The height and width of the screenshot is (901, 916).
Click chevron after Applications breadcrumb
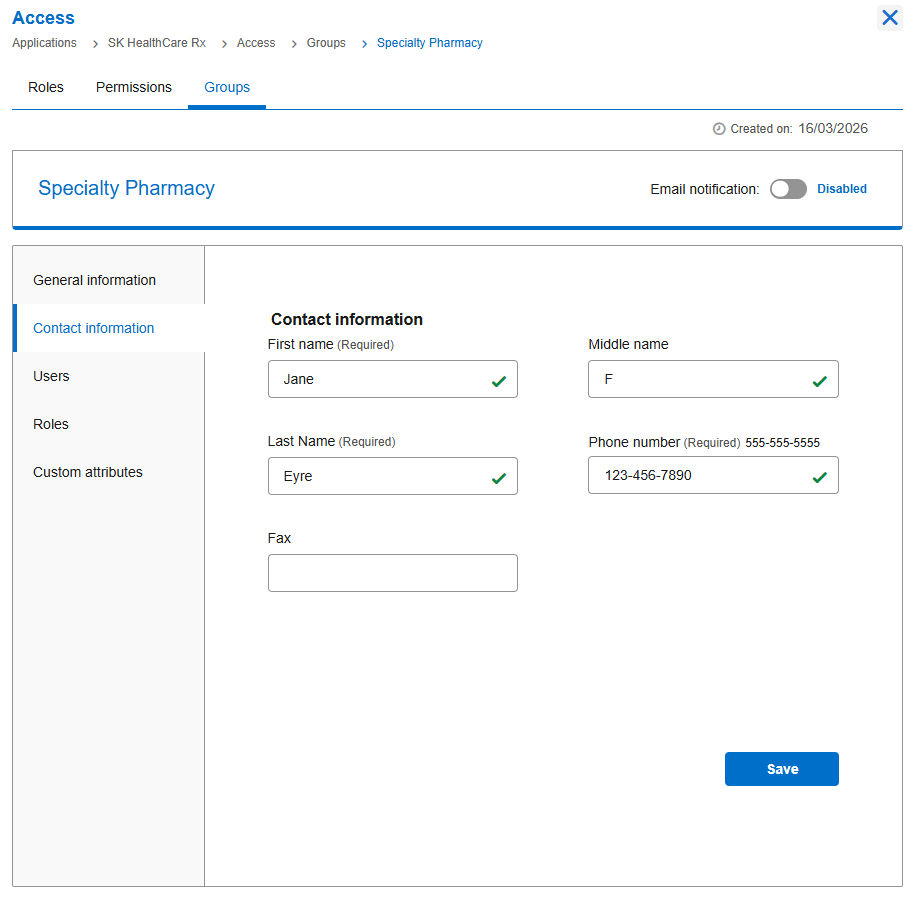tap(95, 44)
